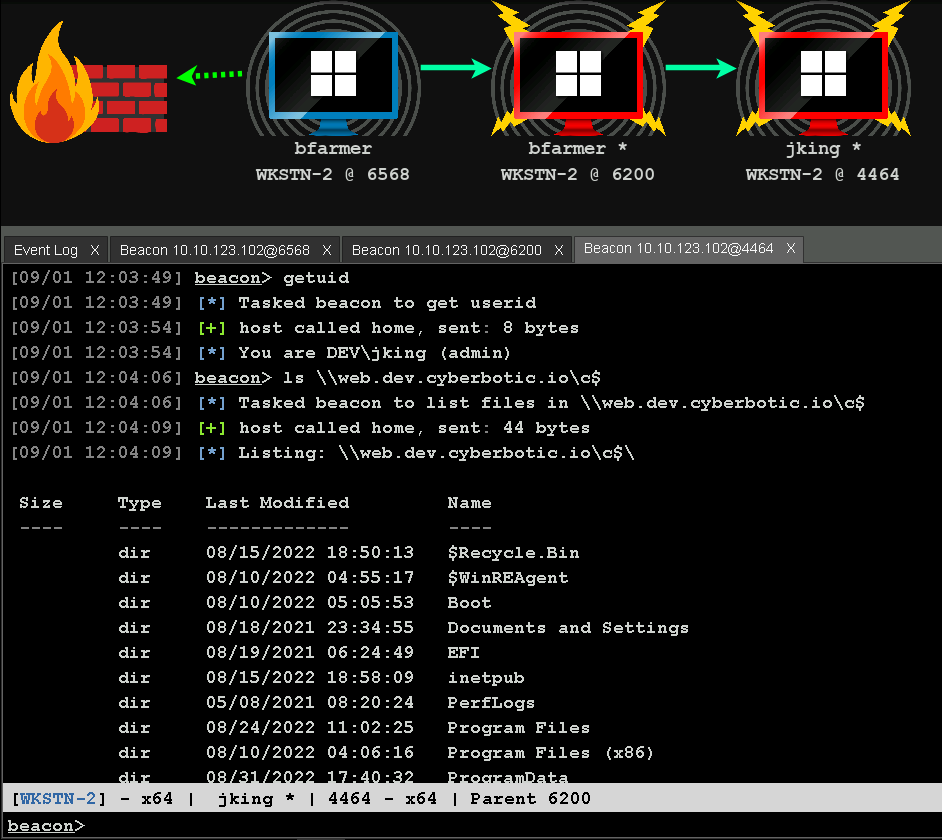Click the arrow linking bfarmer 6568 to 6200
The height and width of the screenshot is (840, 942).
tap(455, 68)
